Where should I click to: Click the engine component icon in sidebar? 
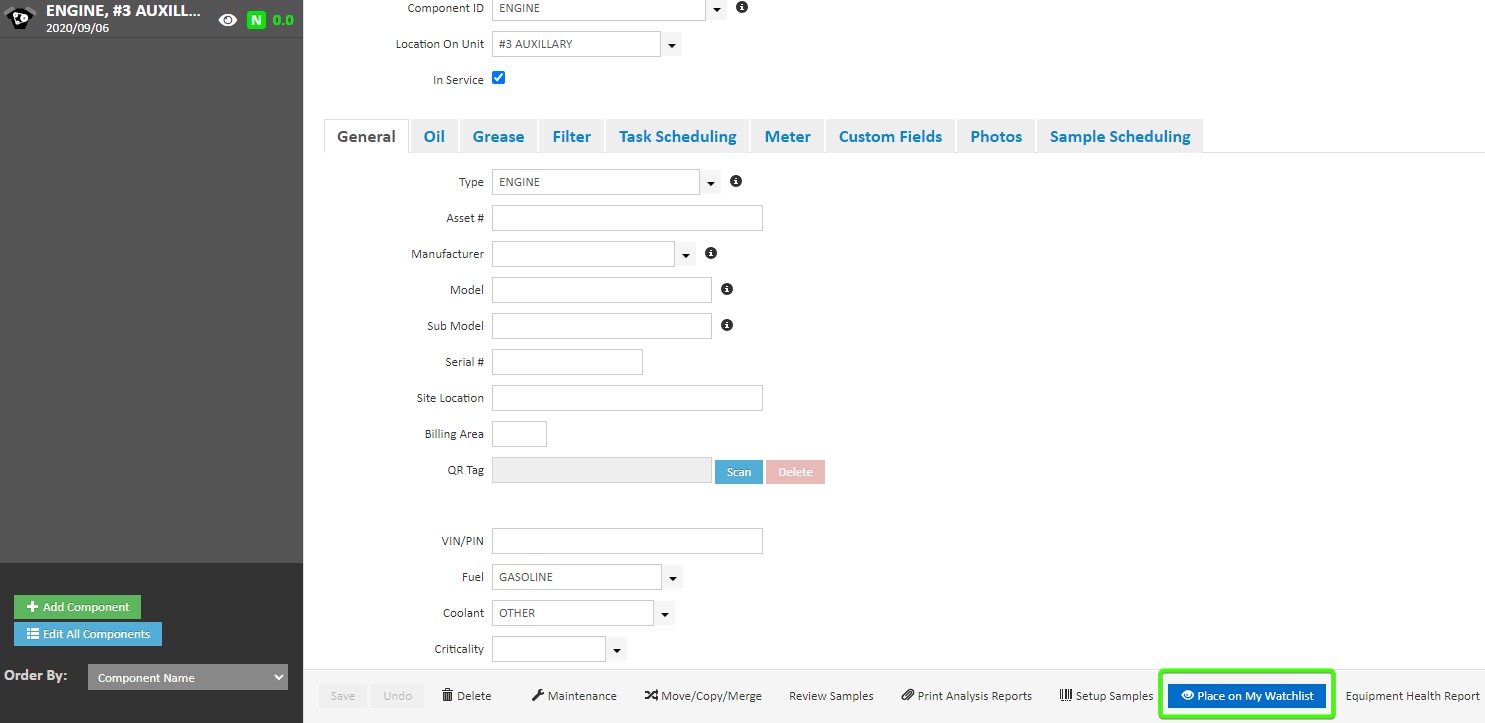(21, 19)
